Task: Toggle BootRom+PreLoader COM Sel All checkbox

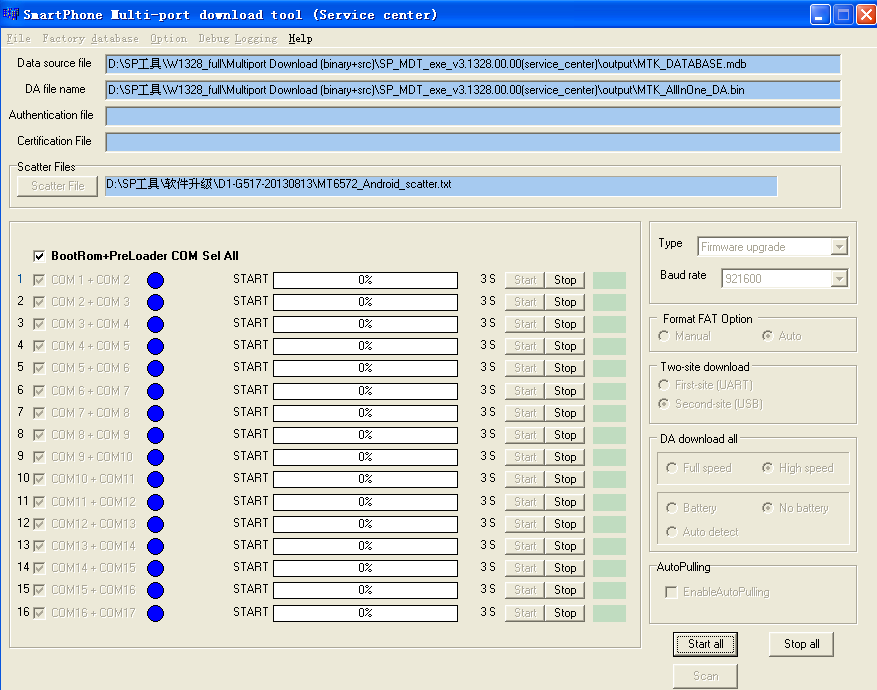Action: click(40, 256)
